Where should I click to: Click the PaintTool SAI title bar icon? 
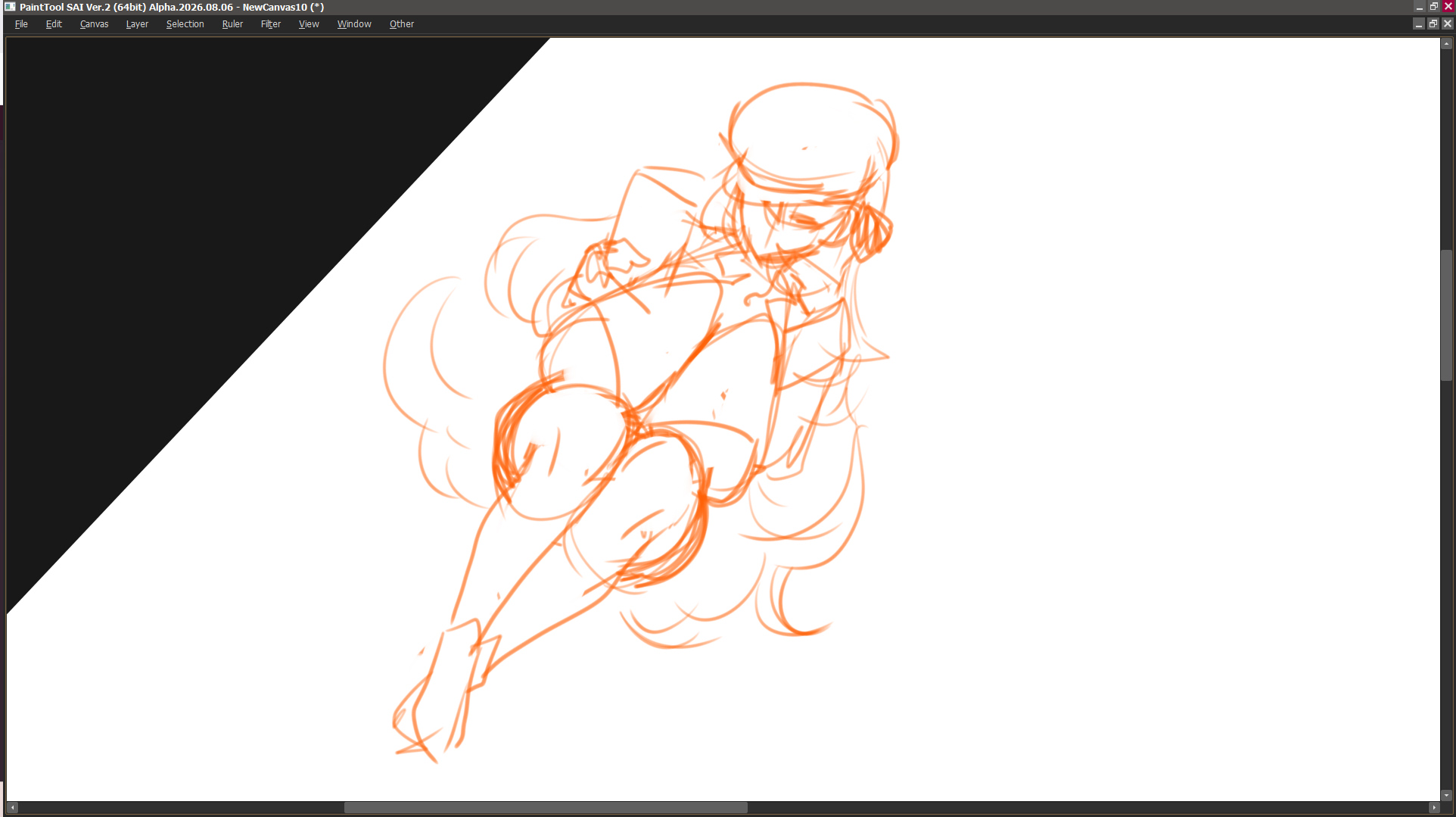(10, 7)
